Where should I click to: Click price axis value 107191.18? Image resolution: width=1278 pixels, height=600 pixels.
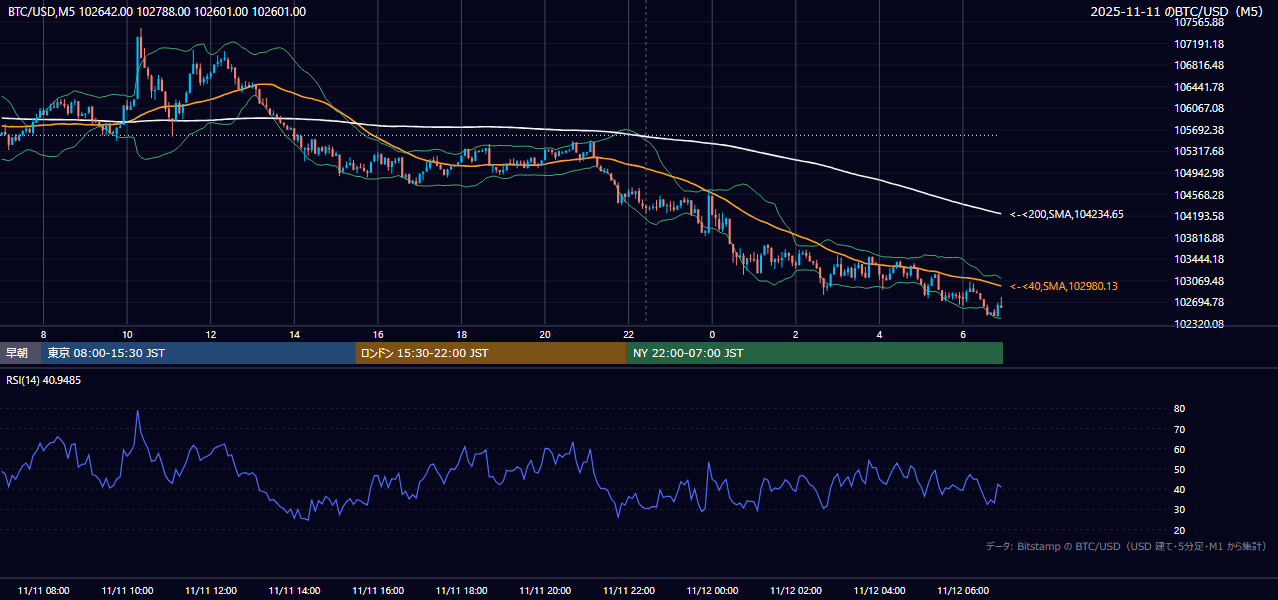[1199, 44]
